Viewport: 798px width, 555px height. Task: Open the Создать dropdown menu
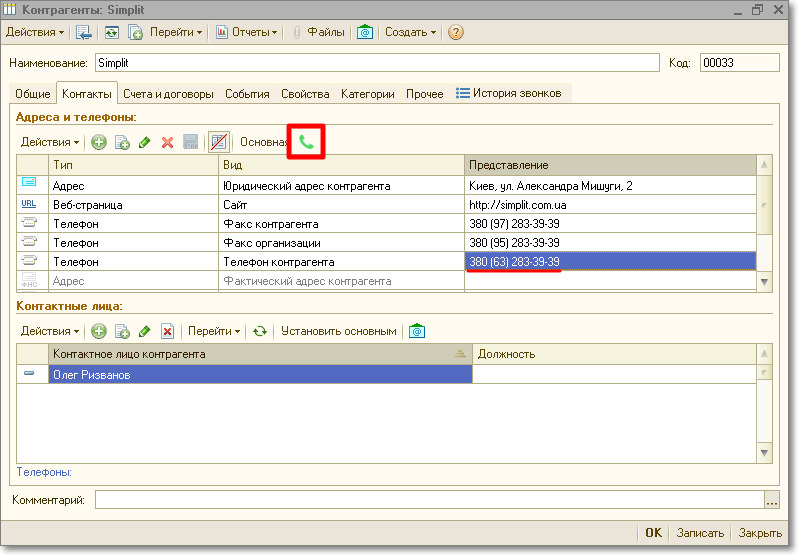pos(410,32)
